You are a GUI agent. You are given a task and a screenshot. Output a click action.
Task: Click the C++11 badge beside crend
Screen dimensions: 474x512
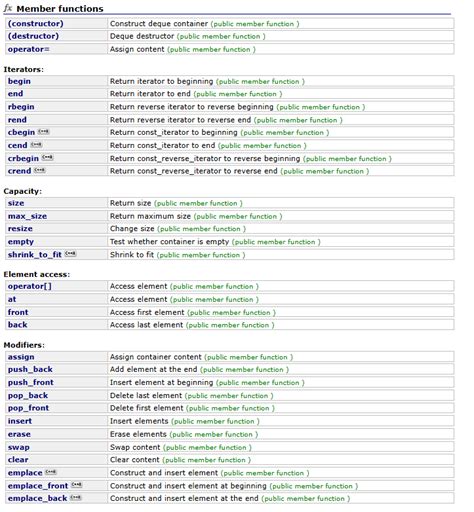coord(40,170)
